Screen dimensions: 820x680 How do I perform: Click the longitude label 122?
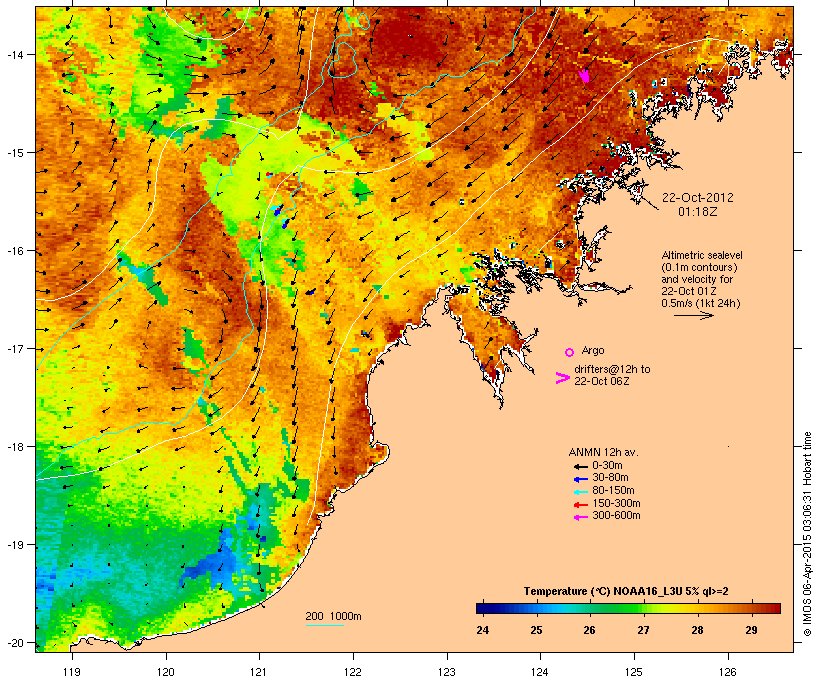pyautogui.click(x=353, y=672)
